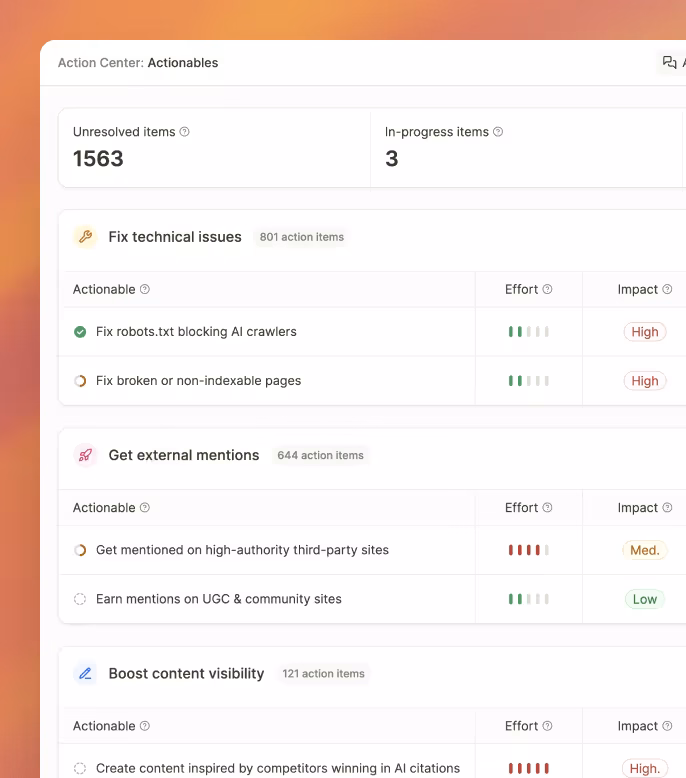Screen dimensions: 686x778
Task: Open the Action Center breadcrumb
Action: click(x=100, y=63)
